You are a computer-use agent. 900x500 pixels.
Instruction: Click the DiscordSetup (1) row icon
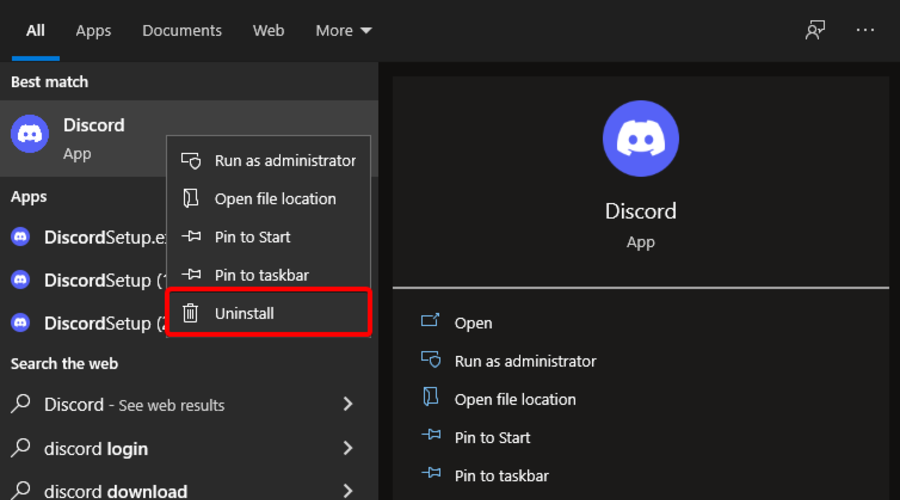click(21, 280)
